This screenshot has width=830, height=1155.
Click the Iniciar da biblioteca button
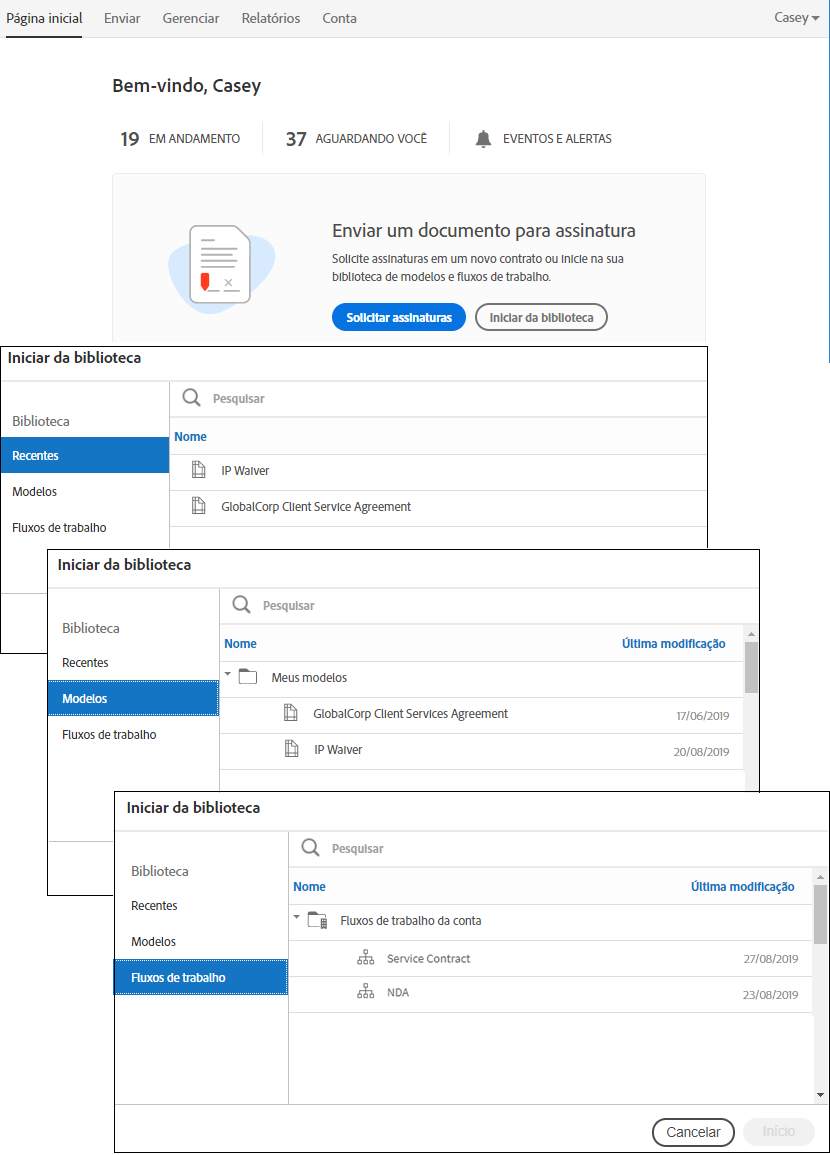click(x=541, y=318)
